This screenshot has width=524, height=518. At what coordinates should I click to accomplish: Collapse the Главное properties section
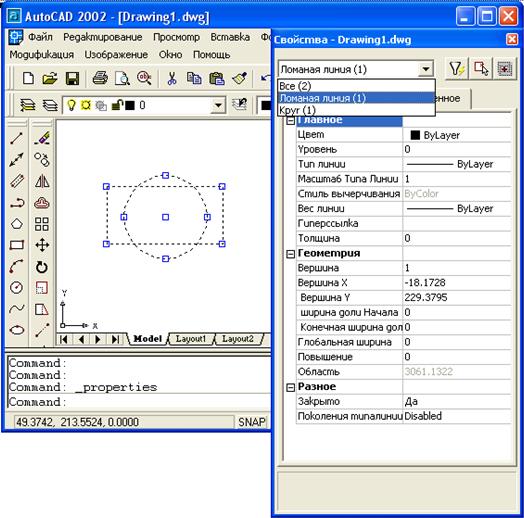click(290, 121)
